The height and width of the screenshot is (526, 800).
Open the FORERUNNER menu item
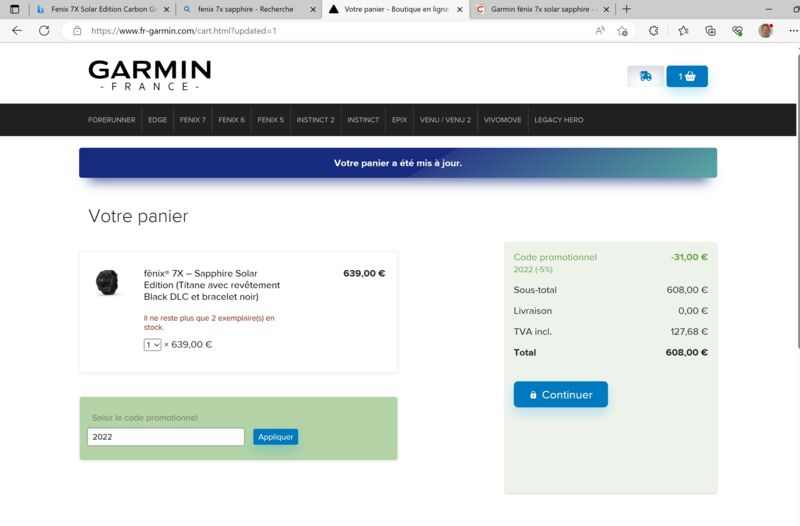pos(112,120)
